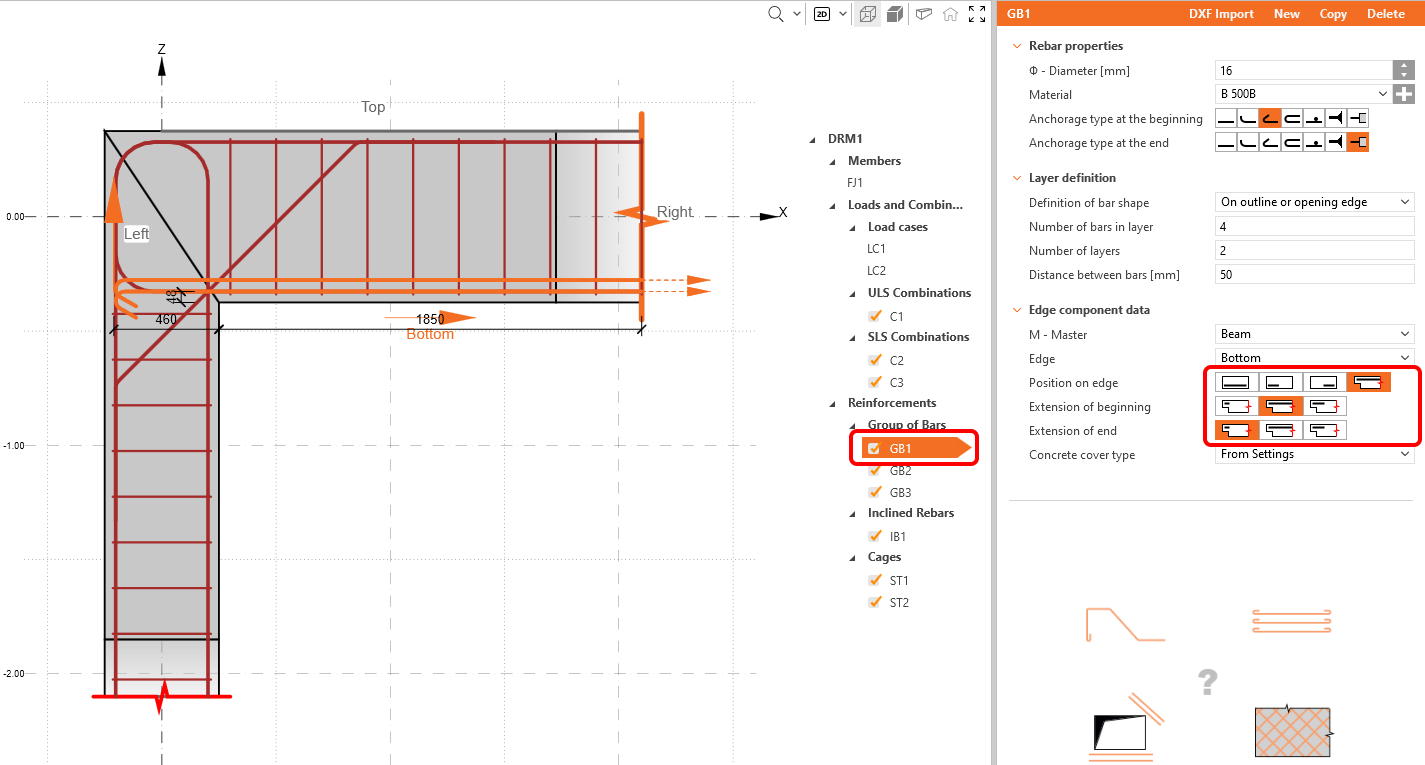Screen dimensions: 1425x765
Task: Select the straight anchorage type at the beginning
Action: coord(1226,117)
